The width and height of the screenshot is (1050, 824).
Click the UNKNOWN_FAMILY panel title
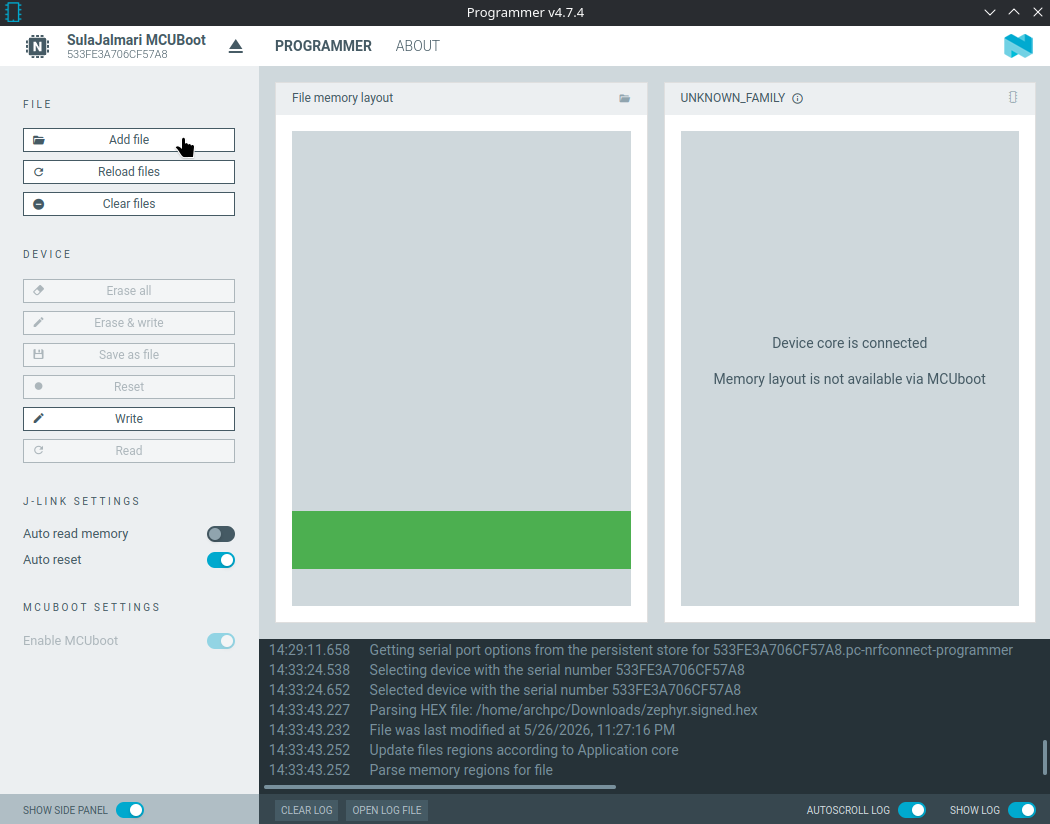tap(733, 98)
